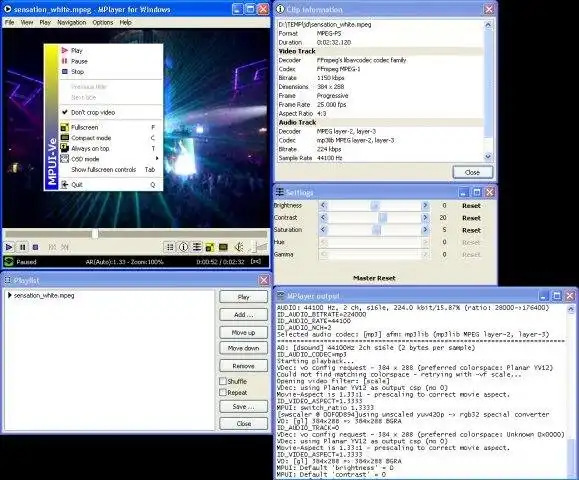Toggle Don't crop video option
This screenshot has width=579, height=480.
click(x=111, y=112)
